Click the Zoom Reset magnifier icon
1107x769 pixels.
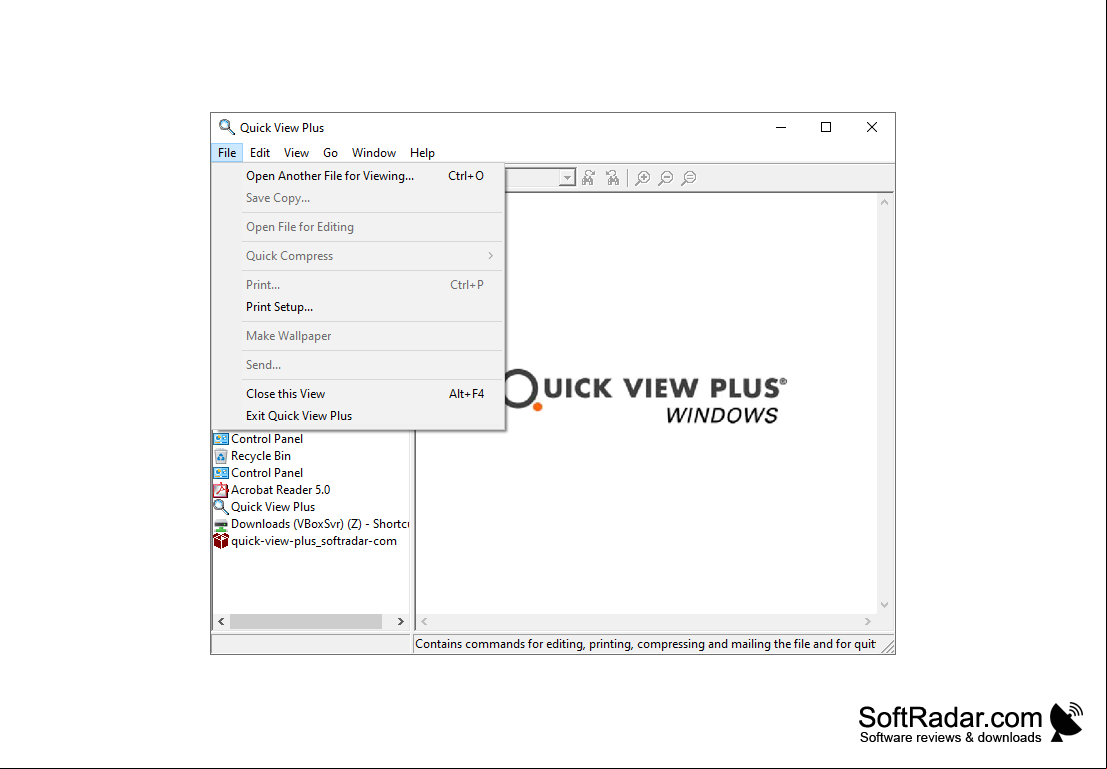pos(689,178)
